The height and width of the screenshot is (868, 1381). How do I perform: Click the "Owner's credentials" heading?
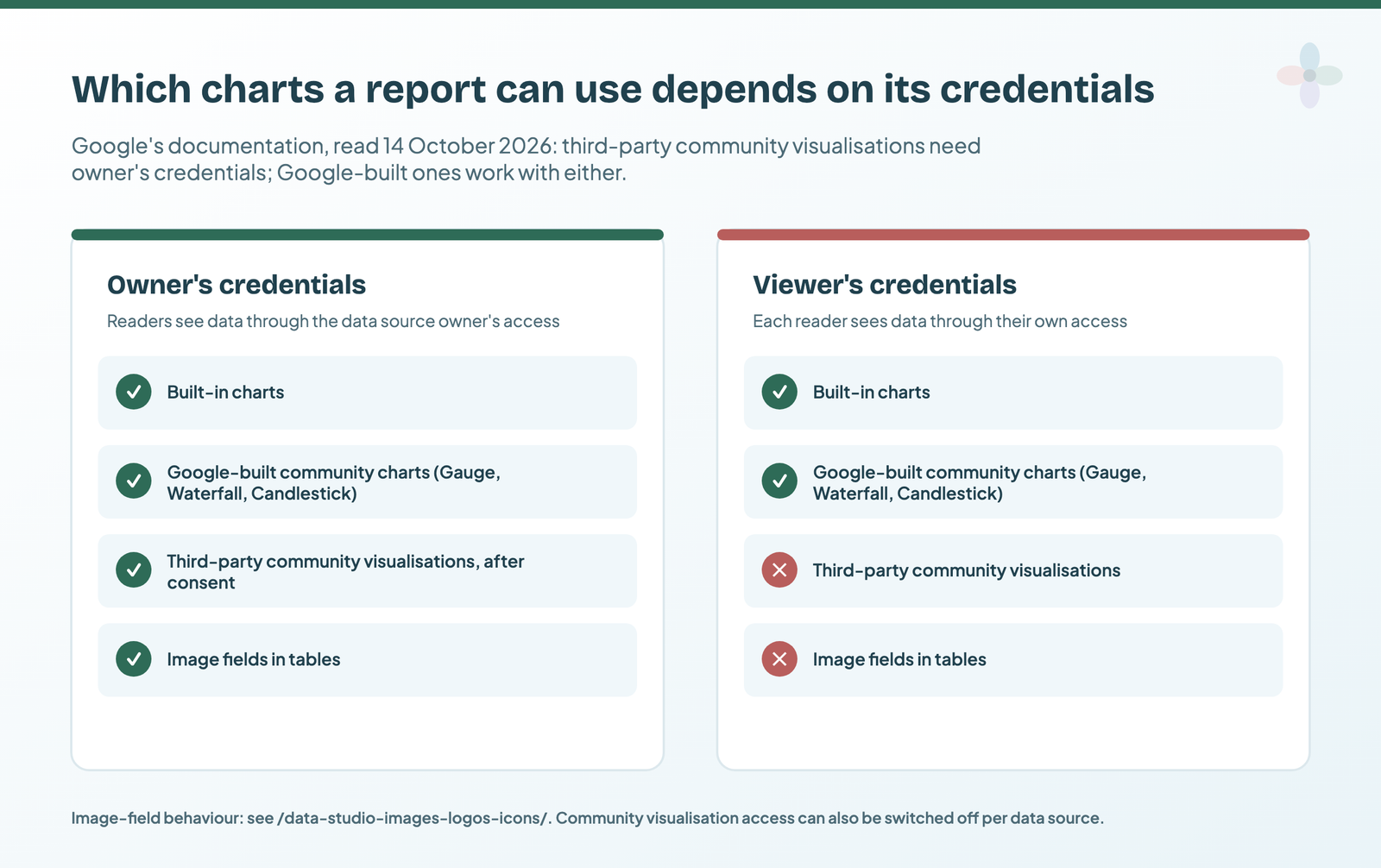[236, 285]
